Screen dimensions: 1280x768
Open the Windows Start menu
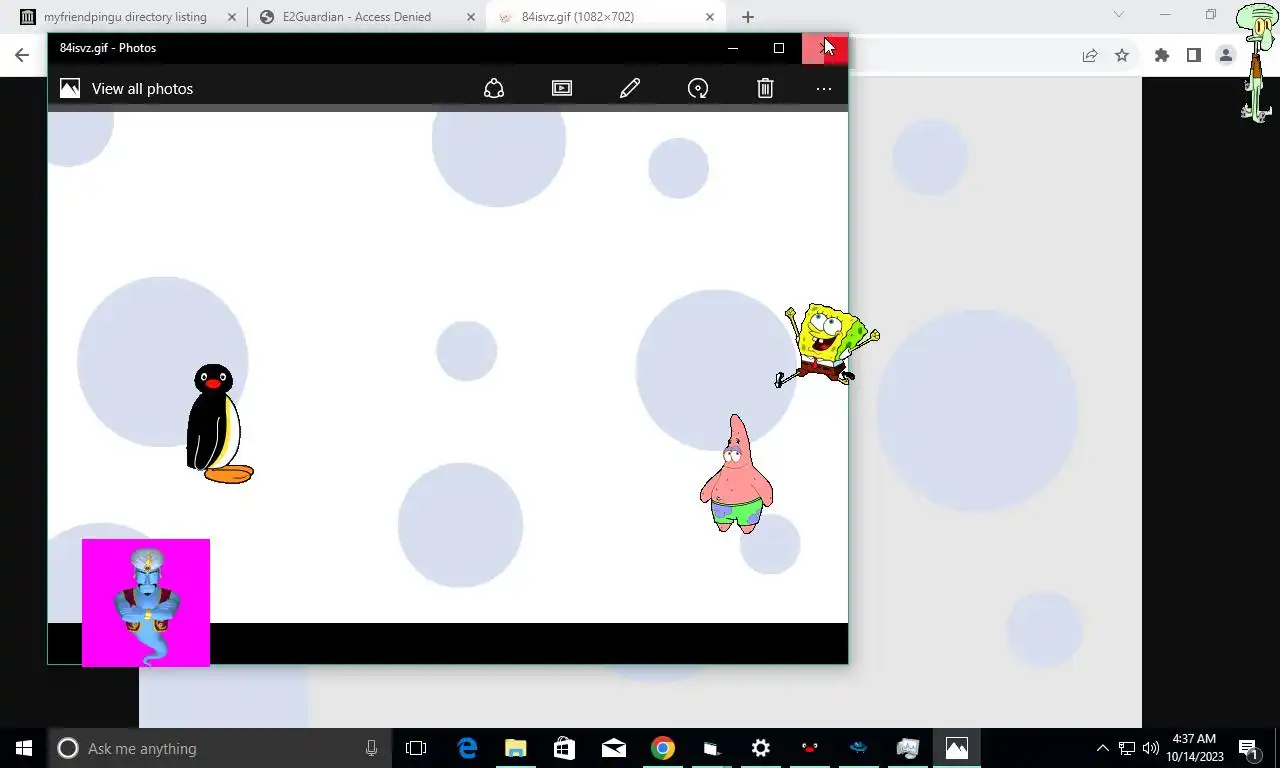pyautogui.click(x=24, y=748)
